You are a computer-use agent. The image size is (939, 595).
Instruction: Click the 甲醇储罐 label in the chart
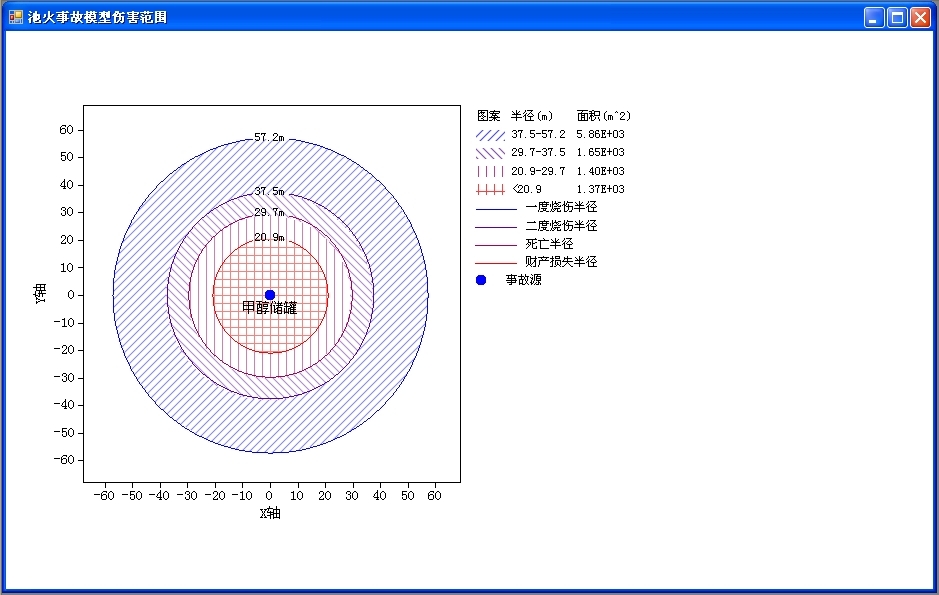(x=269, y=308)
